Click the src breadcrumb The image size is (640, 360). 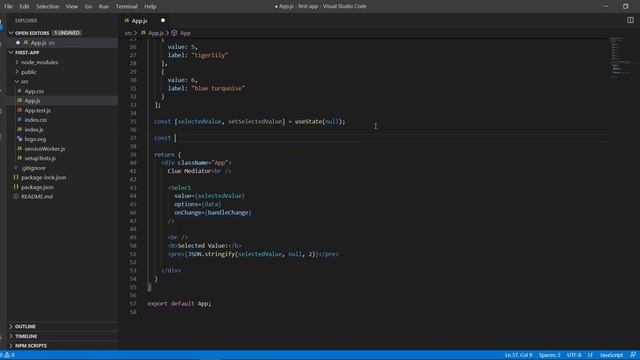click(x=128, y=33)
